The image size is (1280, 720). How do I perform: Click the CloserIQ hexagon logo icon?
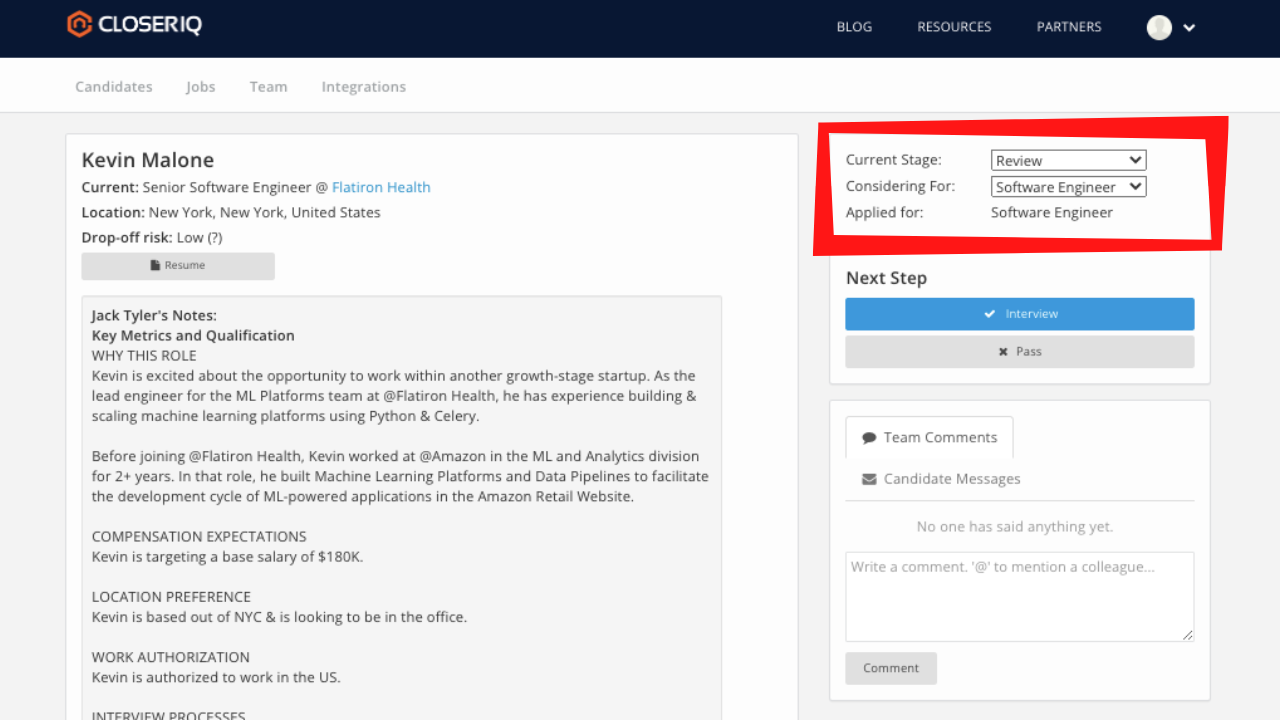(x=79, y=24)
